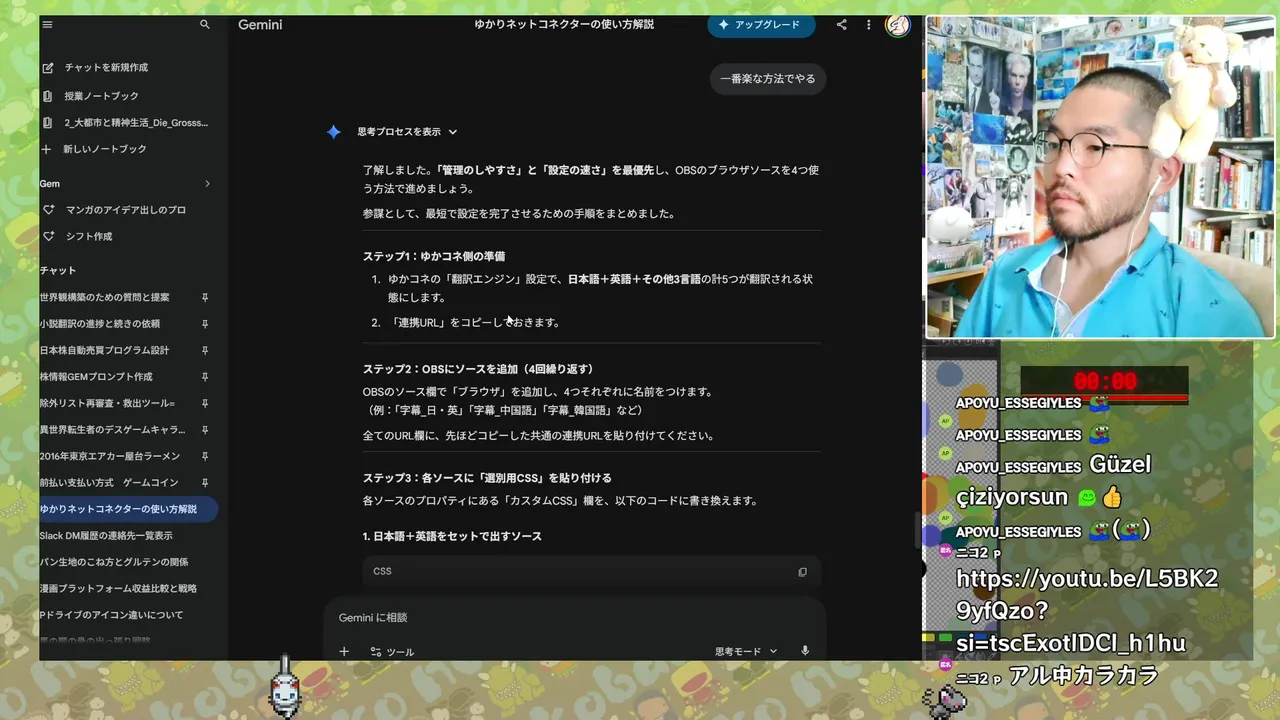Image resolution: width=1280 pixels, height=720 pixels.
Task: Click the pin icon on 株情報GEMプロンプト作成
Action: (x=205, y=377)
